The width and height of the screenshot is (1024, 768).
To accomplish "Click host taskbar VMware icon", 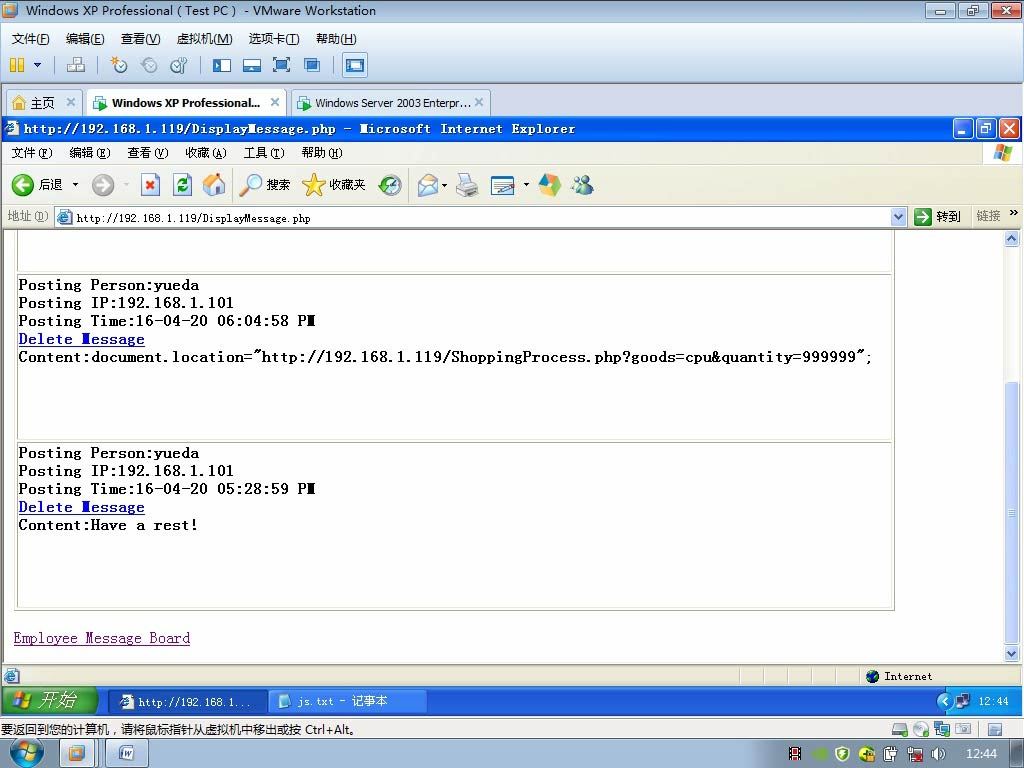I will point(76,754).
